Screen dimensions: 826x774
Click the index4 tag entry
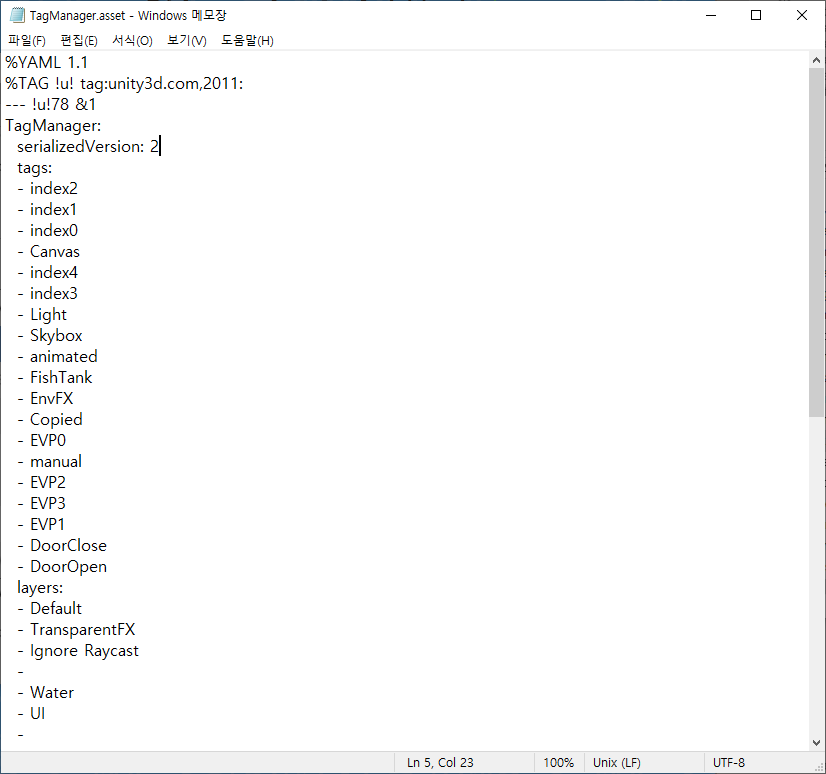point(47,272)
